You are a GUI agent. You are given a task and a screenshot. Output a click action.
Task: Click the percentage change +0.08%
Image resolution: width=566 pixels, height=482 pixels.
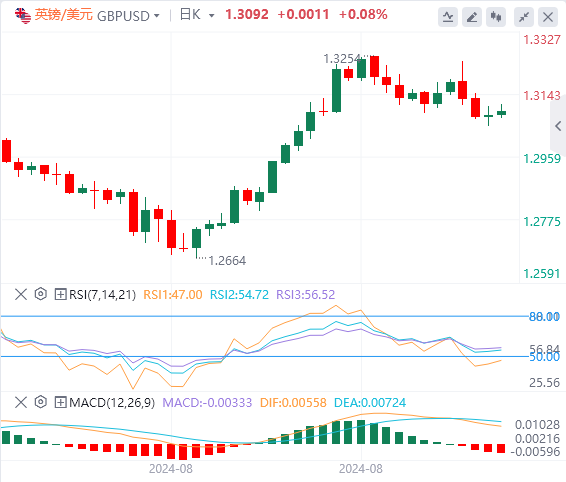coord(363,15)
